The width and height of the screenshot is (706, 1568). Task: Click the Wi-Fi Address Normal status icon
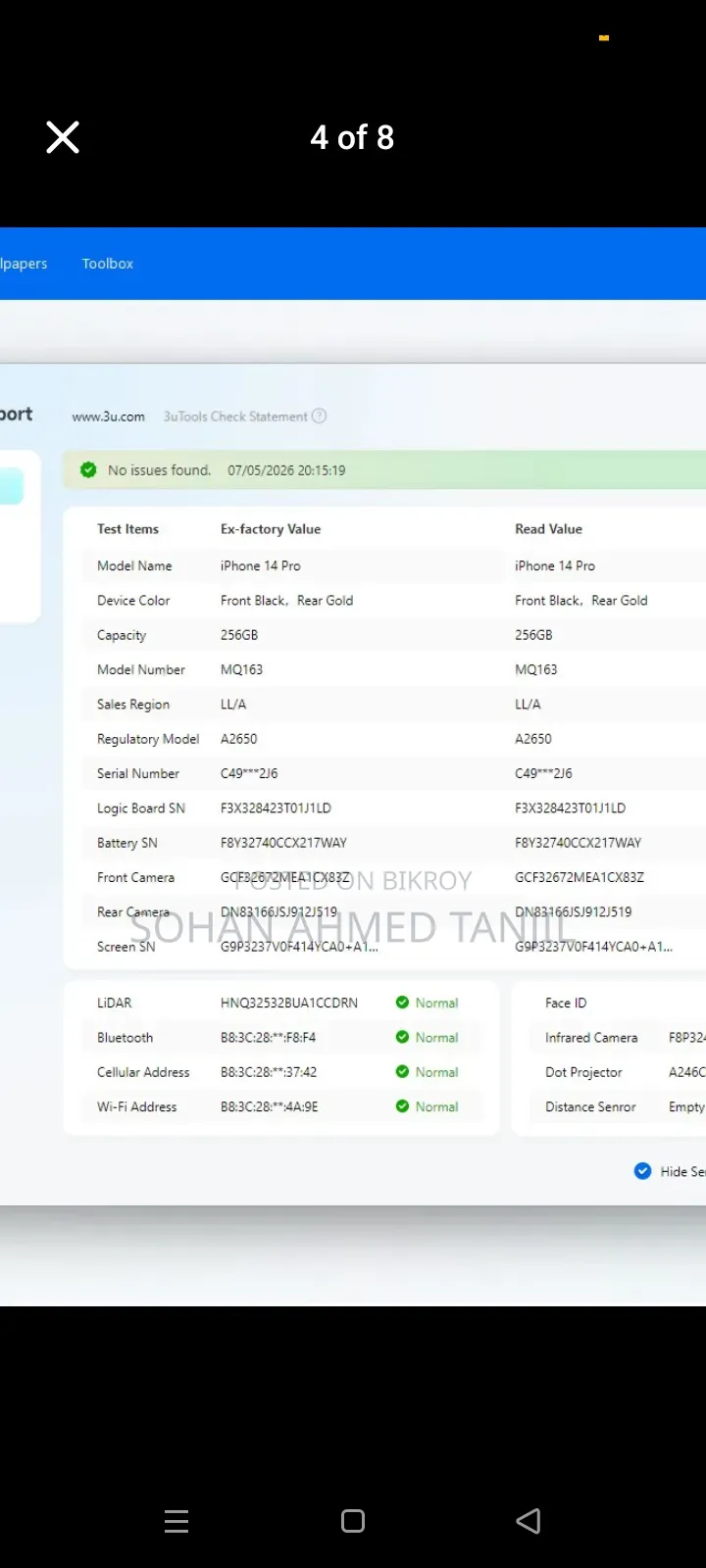pyautogui.click(x=402, y=1105)
